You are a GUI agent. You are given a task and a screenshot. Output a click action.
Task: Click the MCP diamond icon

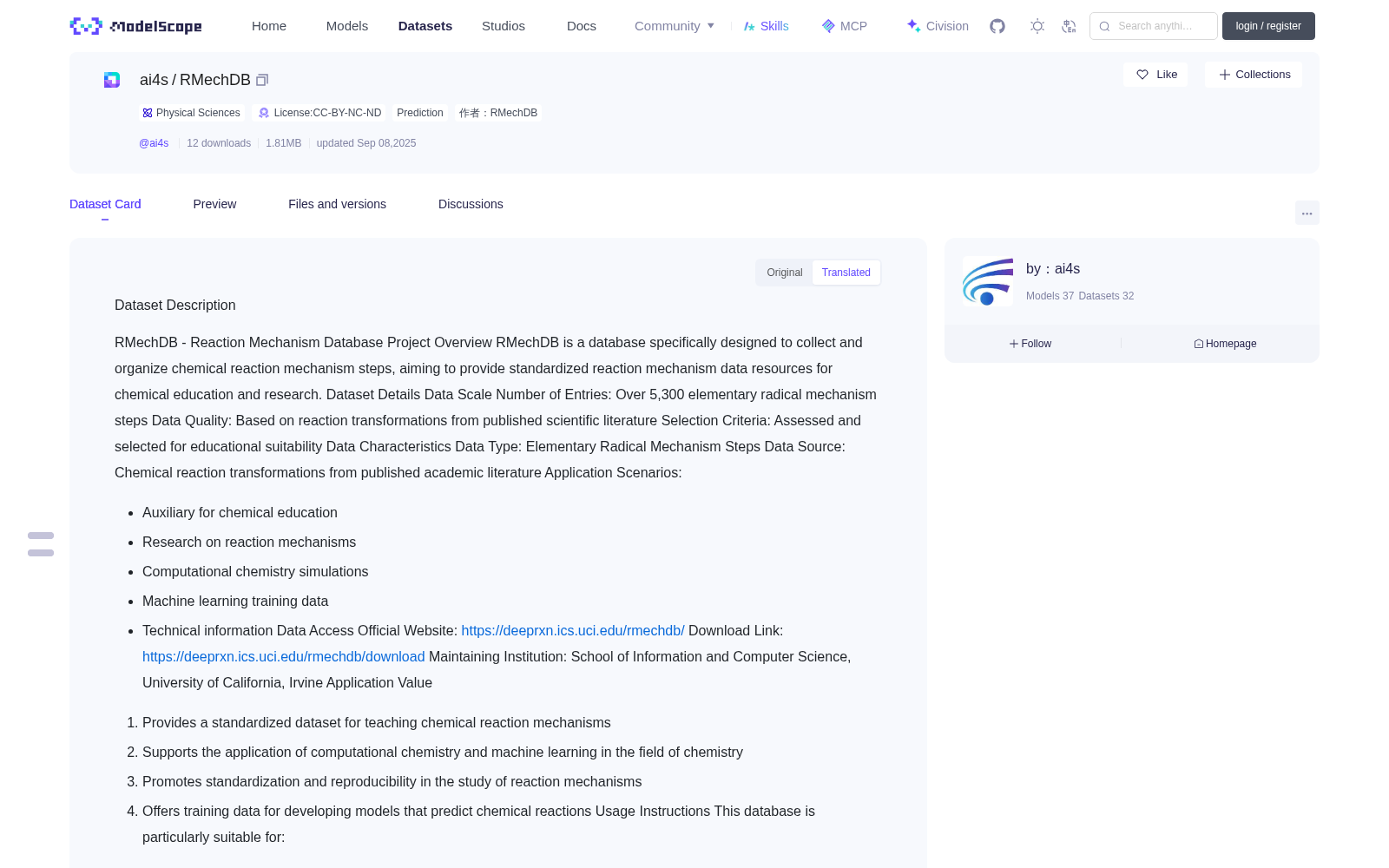(x=828, y=26)
